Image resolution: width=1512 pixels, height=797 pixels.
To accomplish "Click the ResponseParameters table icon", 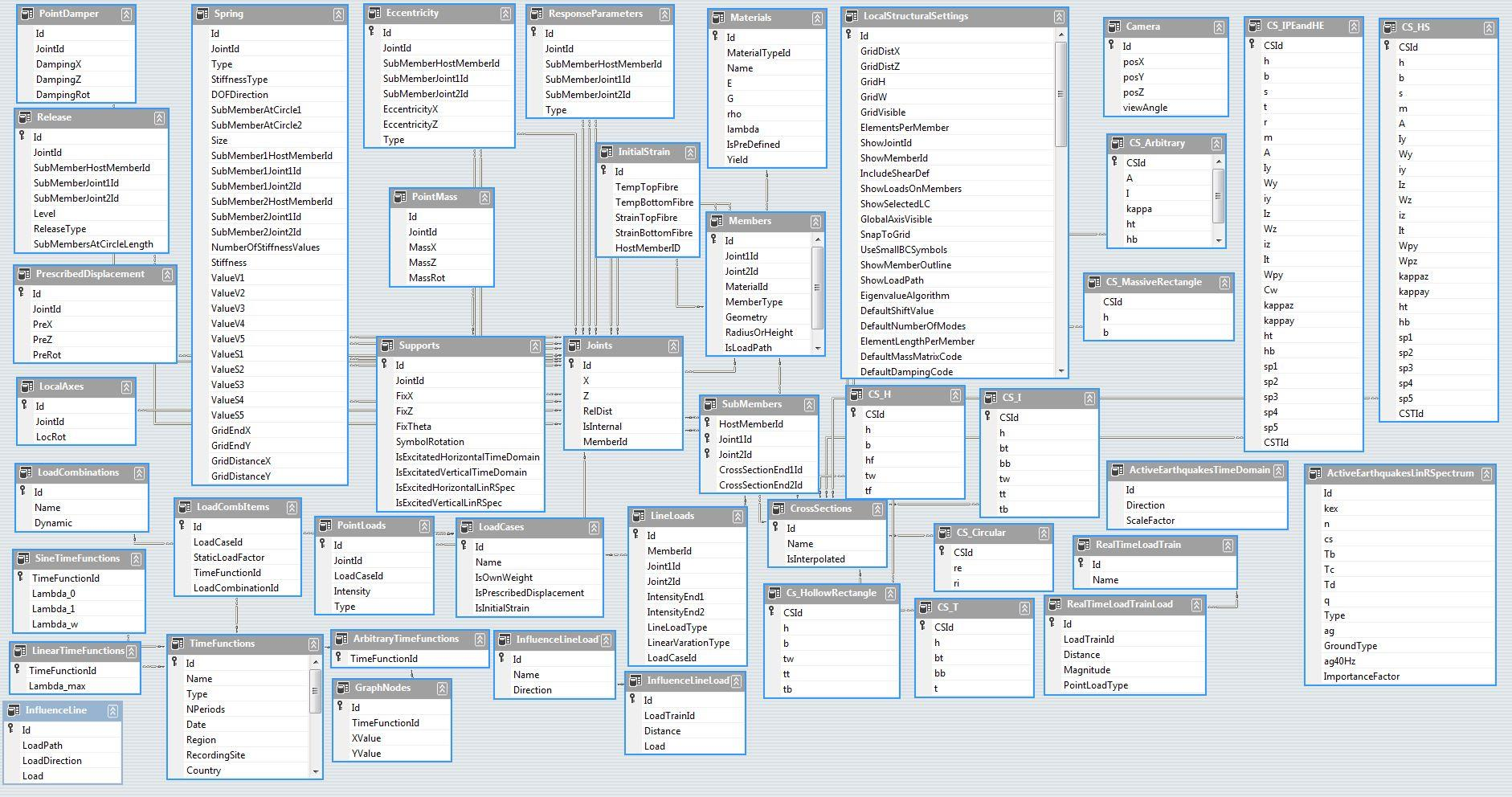I will [537, 14].
